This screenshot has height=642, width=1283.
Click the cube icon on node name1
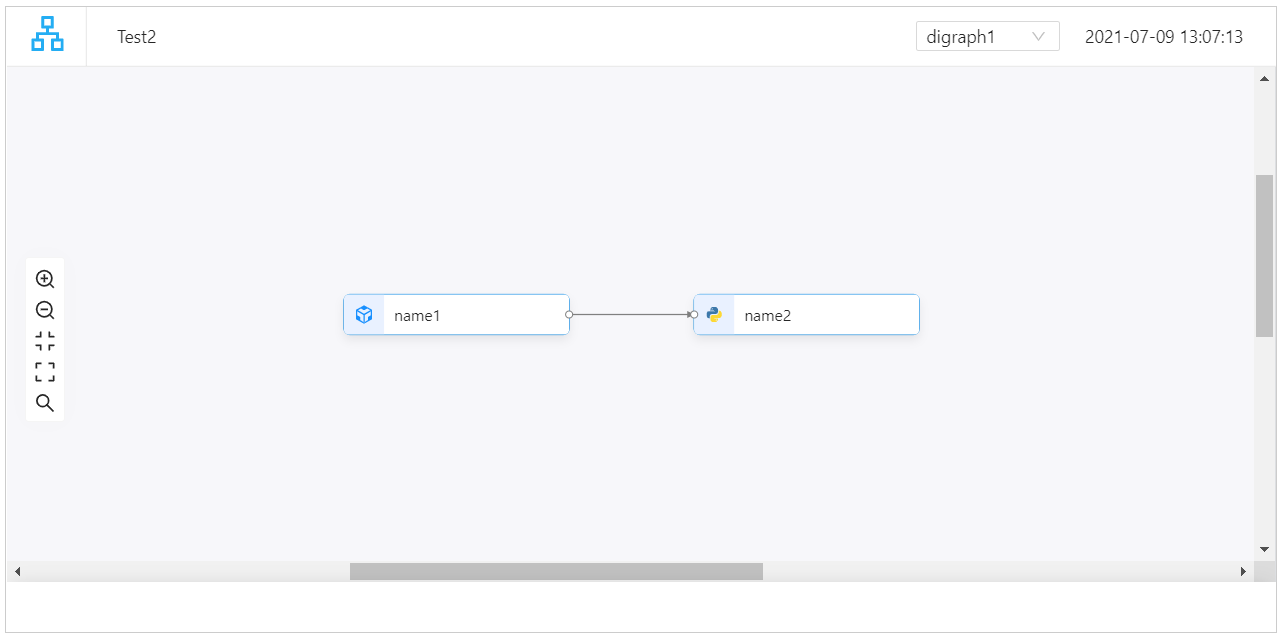coord(364,314)
